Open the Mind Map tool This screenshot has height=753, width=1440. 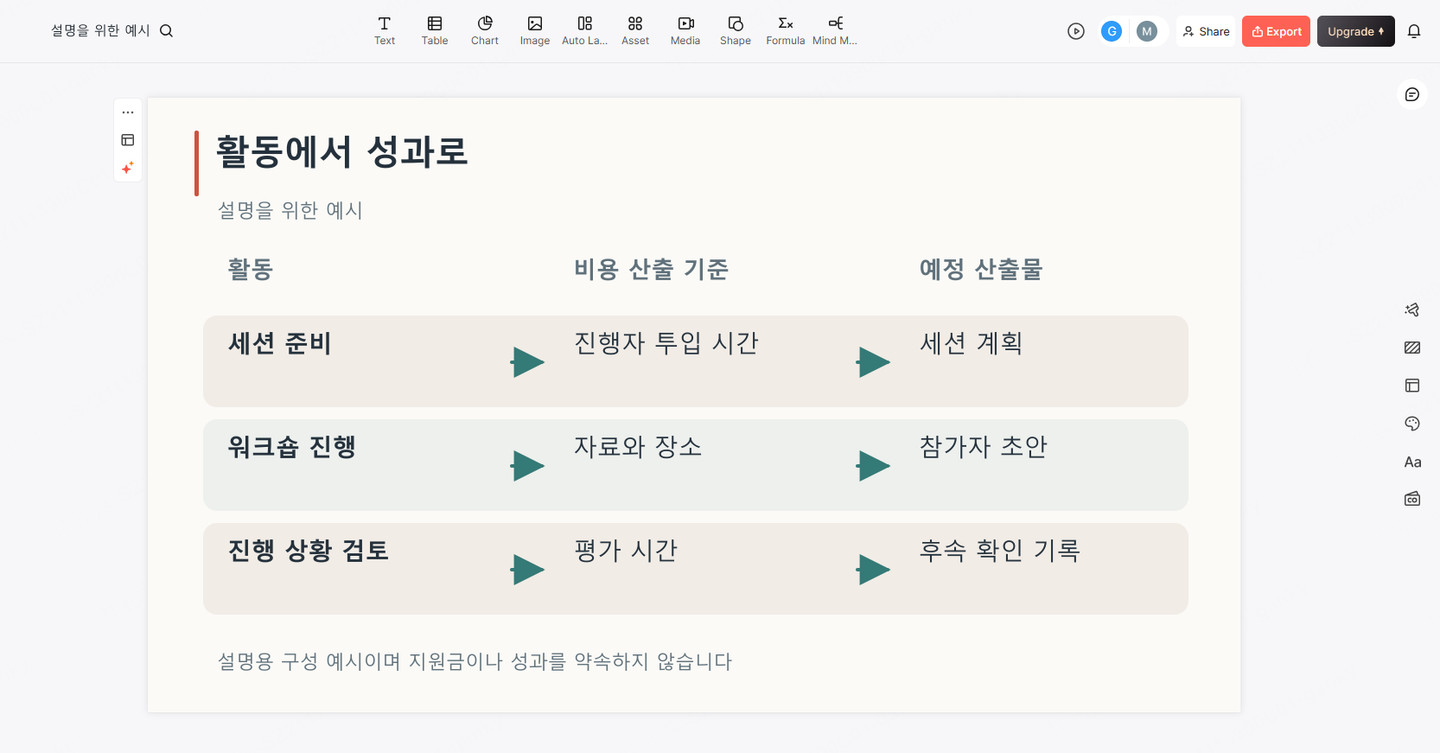(x=835, y=30)
